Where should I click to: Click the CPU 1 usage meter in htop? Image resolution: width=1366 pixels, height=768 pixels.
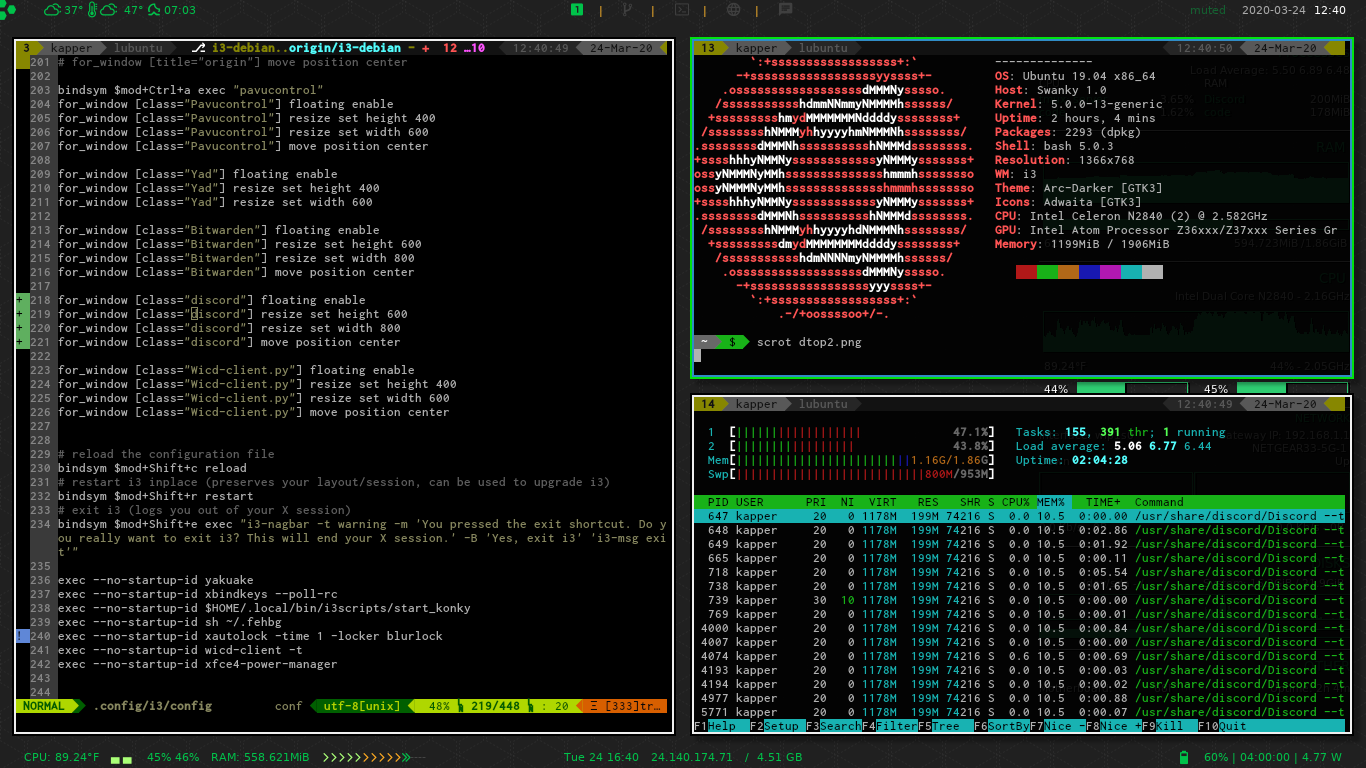click(853, 432)
